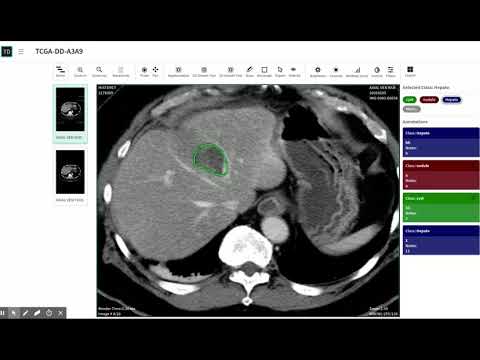Choose the grey class chip below cyst

tap(411, 109)
